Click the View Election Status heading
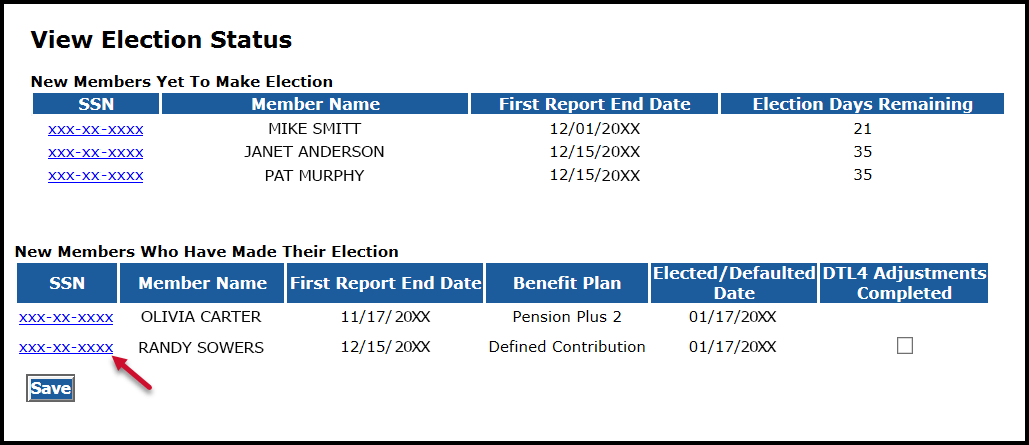Screen dimensions: 1029x445 (x=161, y=40)
